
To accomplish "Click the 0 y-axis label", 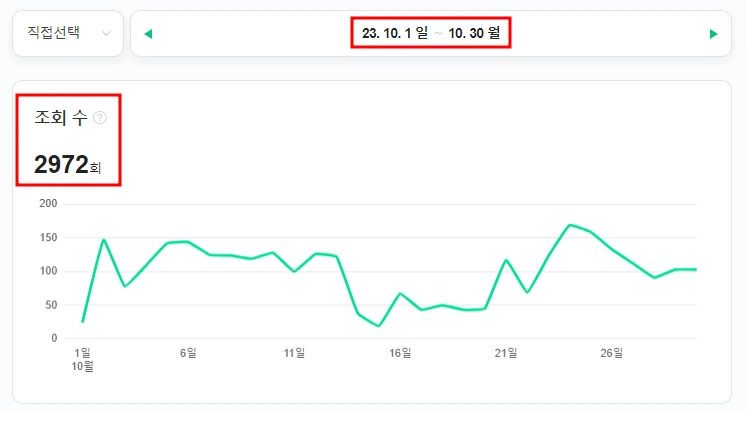I will click(x=54, y=338).
